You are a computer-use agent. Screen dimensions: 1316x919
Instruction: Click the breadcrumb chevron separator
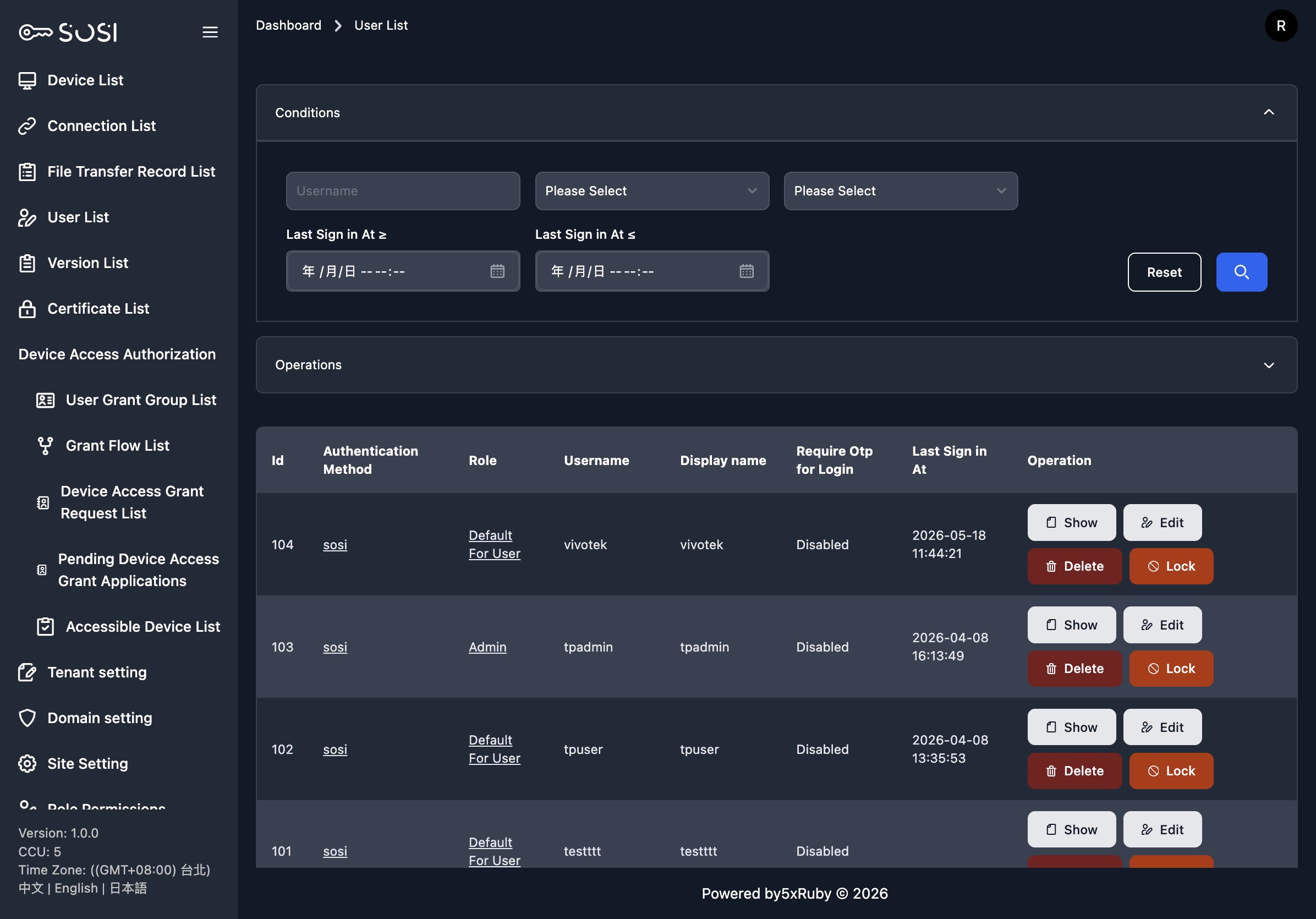(338, 26)
